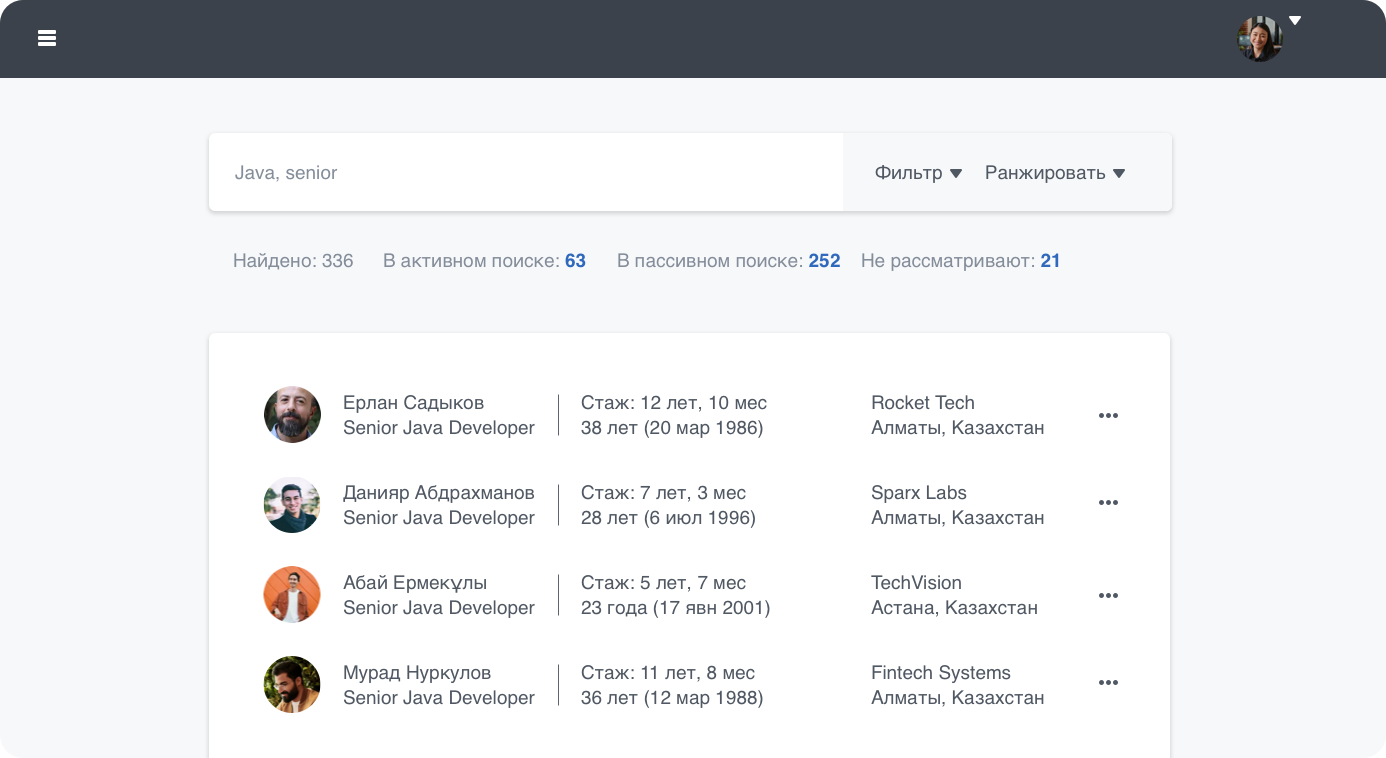Open more options for Ерлан Садыков
The width and height of the screenshot is (1386, 758).
(x=1108, y=416)
